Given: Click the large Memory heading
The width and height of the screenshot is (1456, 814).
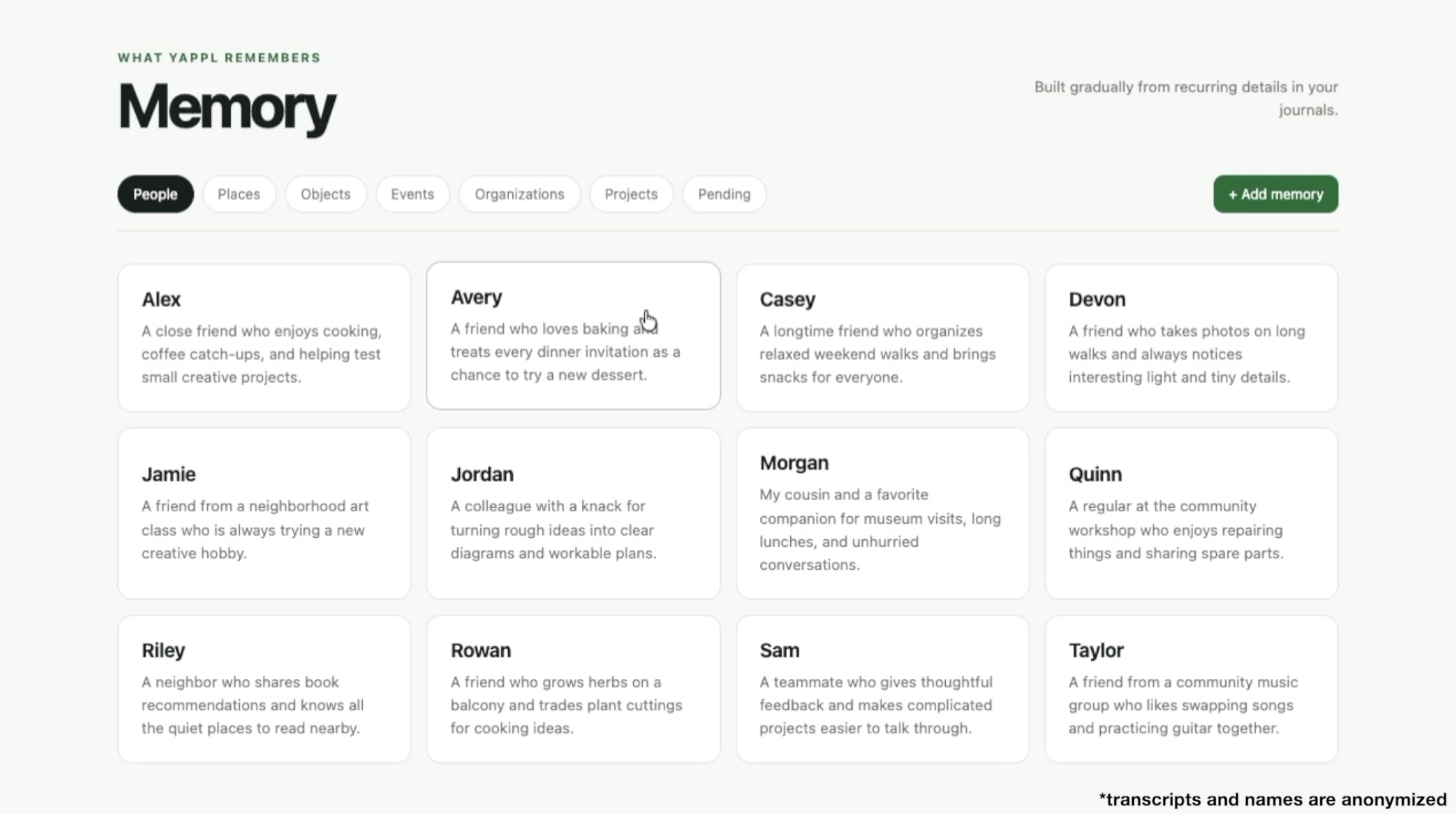Looking at the screenshot, I should [x=226, y=107].
